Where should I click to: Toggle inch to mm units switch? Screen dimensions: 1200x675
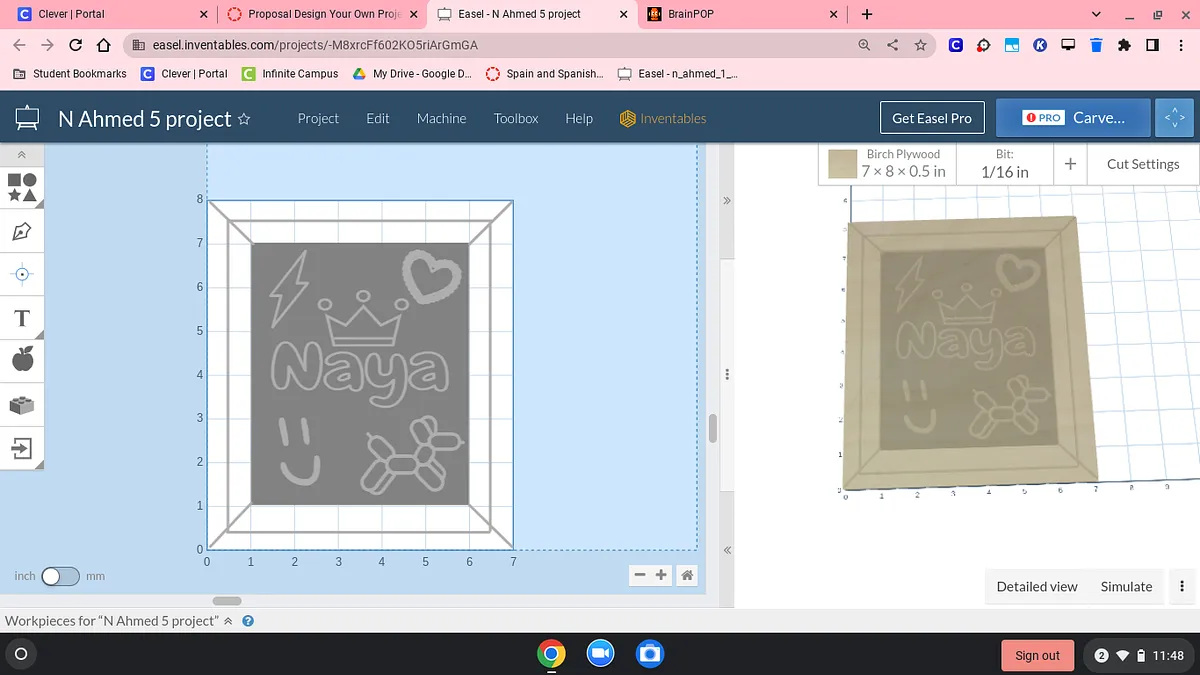point(60,576)
